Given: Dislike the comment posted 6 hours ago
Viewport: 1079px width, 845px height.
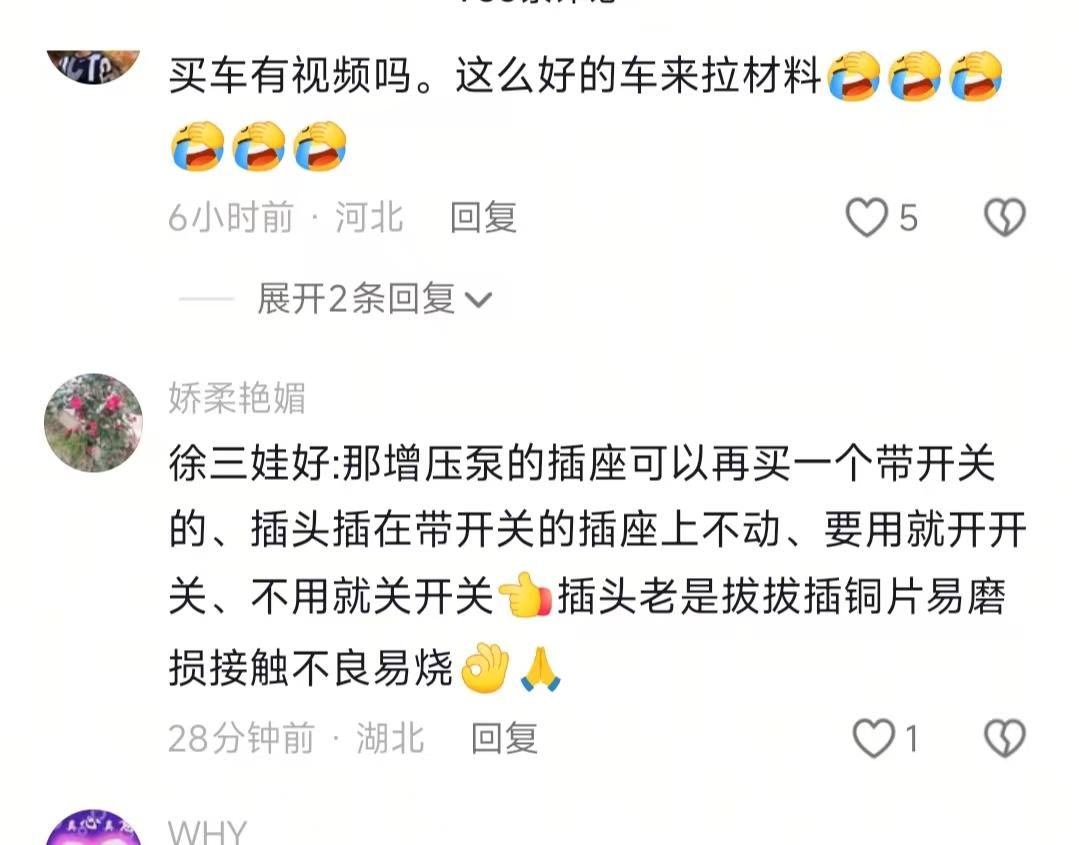Looking at the screenshot, I should coord(1005,217).
